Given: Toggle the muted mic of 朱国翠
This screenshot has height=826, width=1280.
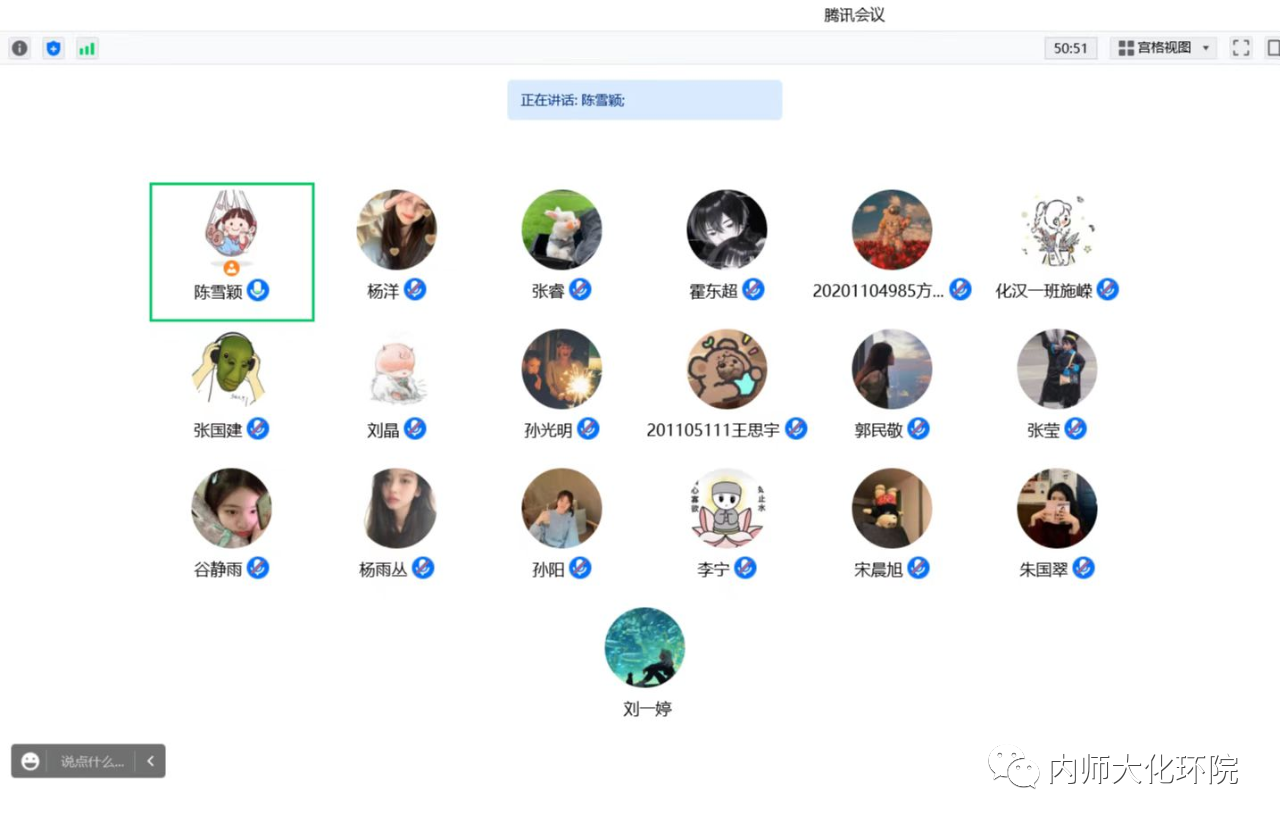Looking at the screenshot, I should click(1083, 569).
